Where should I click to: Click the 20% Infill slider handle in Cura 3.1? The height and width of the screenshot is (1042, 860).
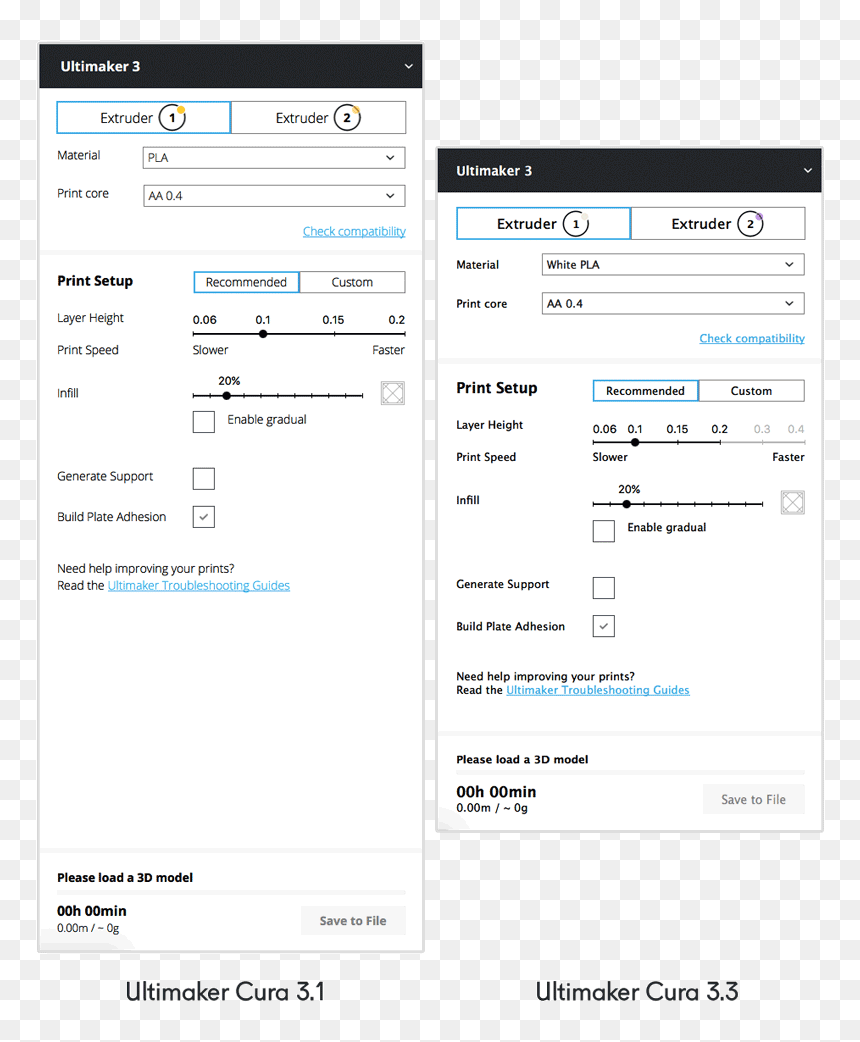(227, 395)
